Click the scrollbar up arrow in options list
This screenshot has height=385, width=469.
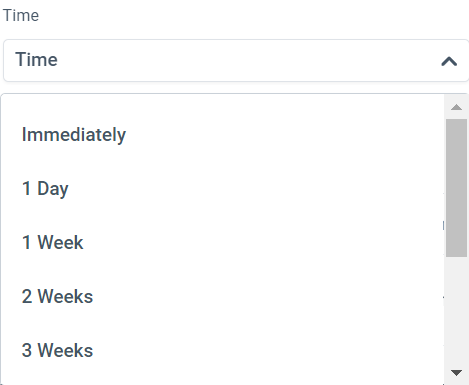coord(456,107)
